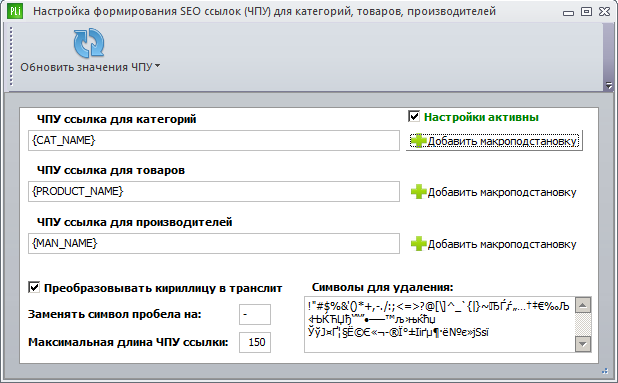The image size is (618, 383).
Task: Open dropdown arrow beside Обновить значения ЧПУ
Action: coord(157,66)
